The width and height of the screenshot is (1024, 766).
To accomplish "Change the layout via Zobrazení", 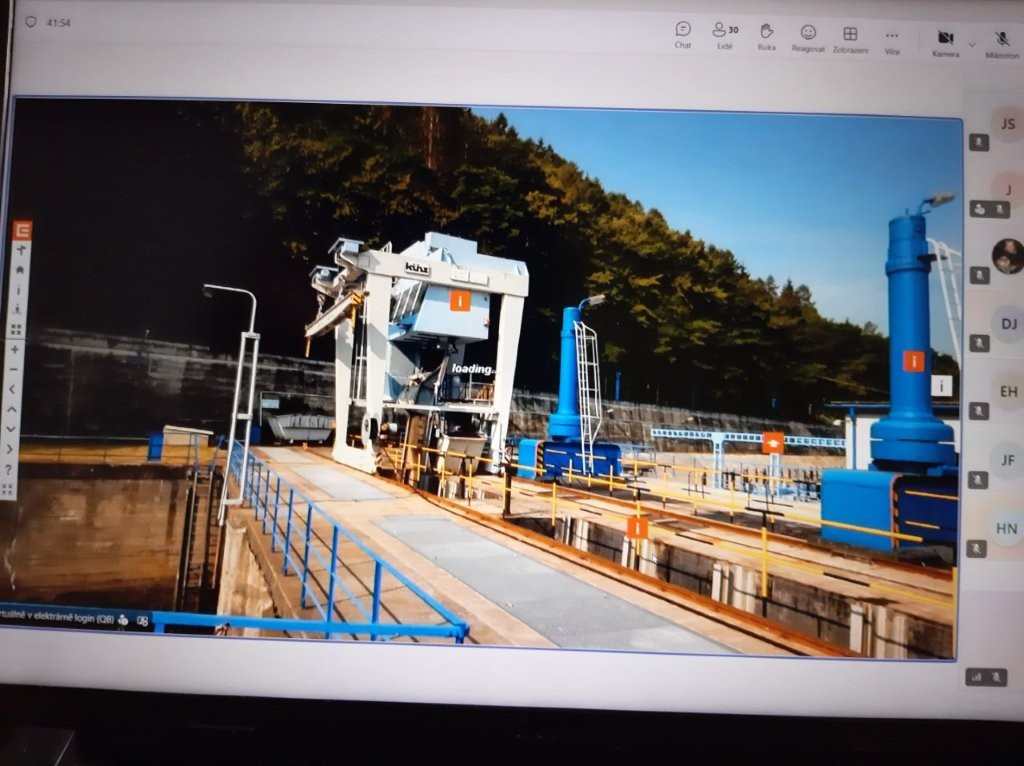I will pyautogui.click(x=850, y=37).
